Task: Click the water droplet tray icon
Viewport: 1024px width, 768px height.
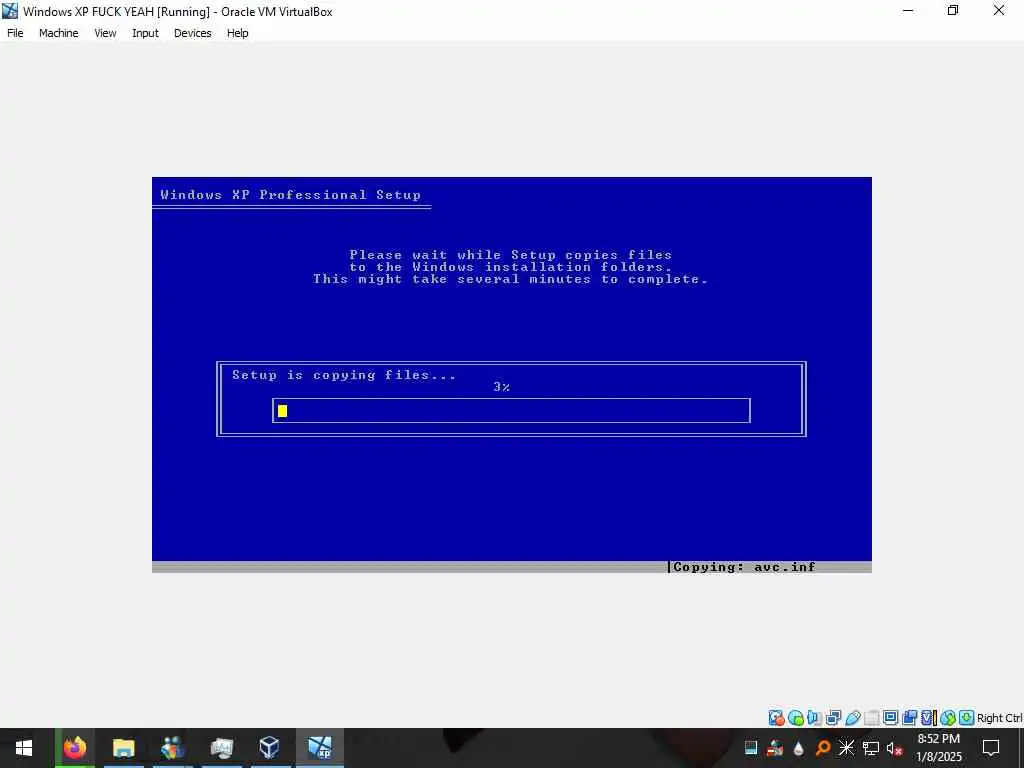Action: tap(798, 748)
